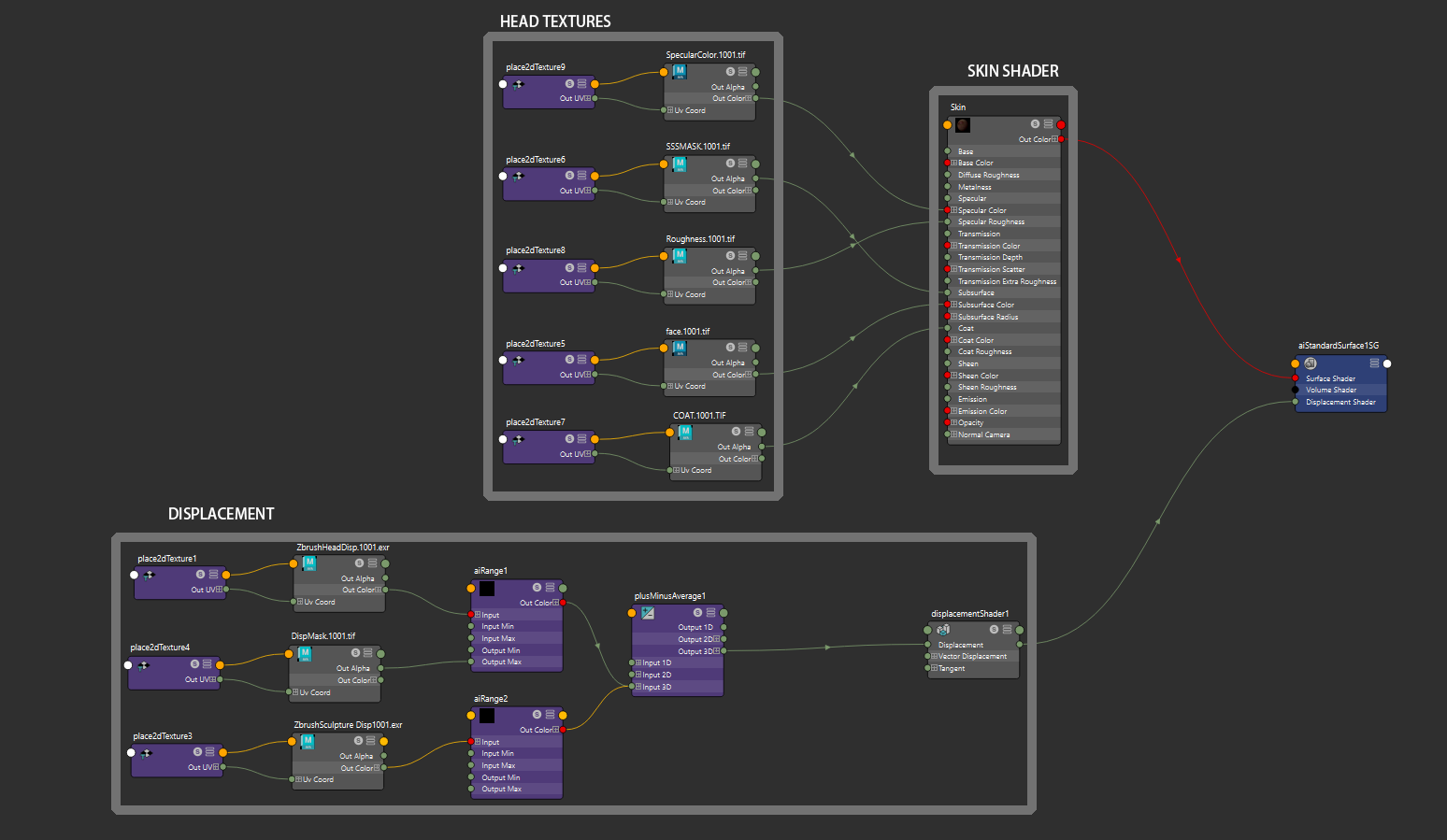Select the HEAD TEXTURES container title
1447x840 pixels.
[555, 21]
